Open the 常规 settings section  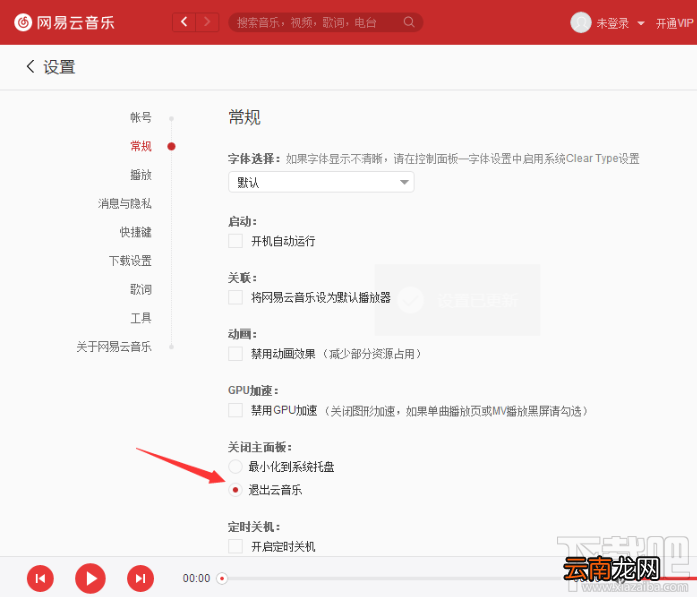click(141, 146)
